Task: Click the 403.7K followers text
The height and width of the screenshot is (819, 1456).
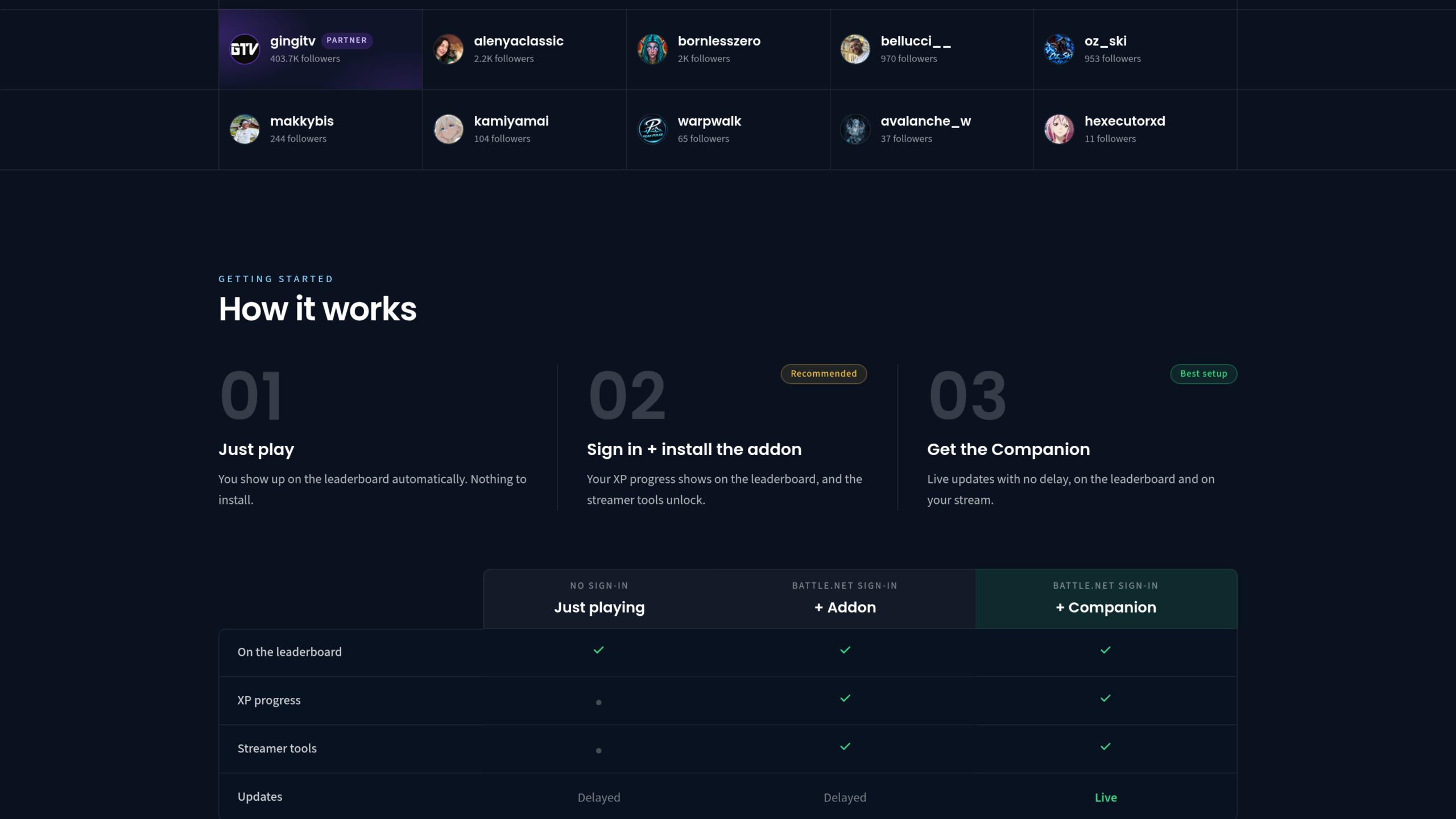Action: [x=305, y=59]
